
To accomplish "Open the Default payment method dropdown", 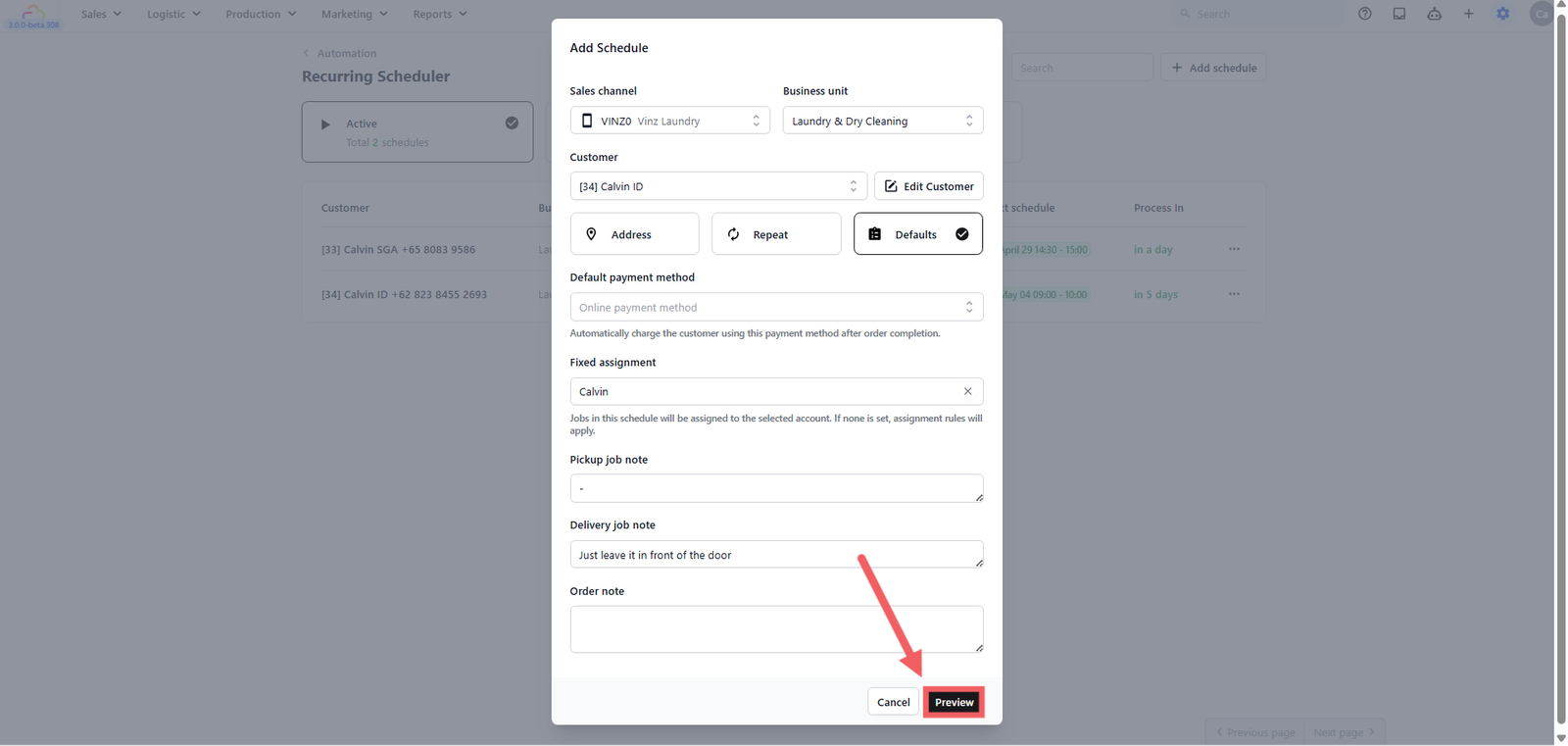I will pyautogui.click(x=776, y=307).
